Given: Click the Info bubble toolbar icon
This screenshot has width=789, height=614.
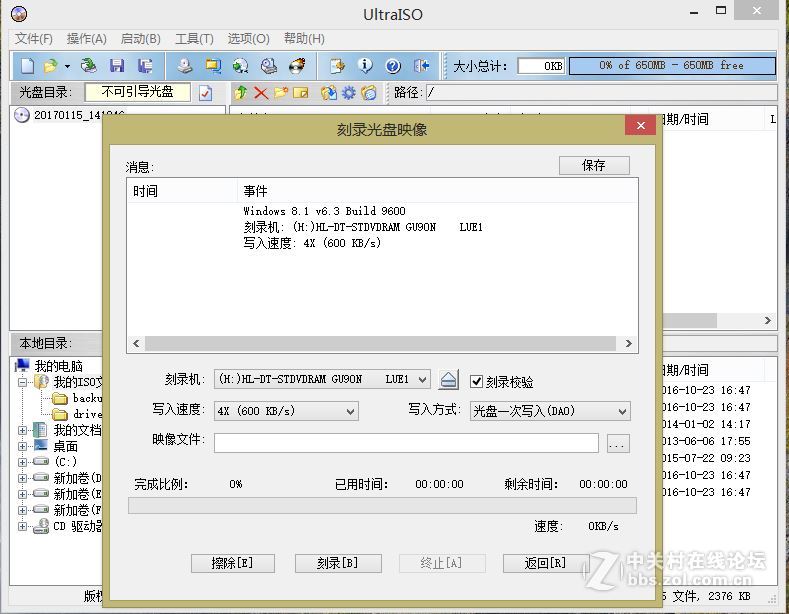Looking at the screenshot, I should pos(365,65).
